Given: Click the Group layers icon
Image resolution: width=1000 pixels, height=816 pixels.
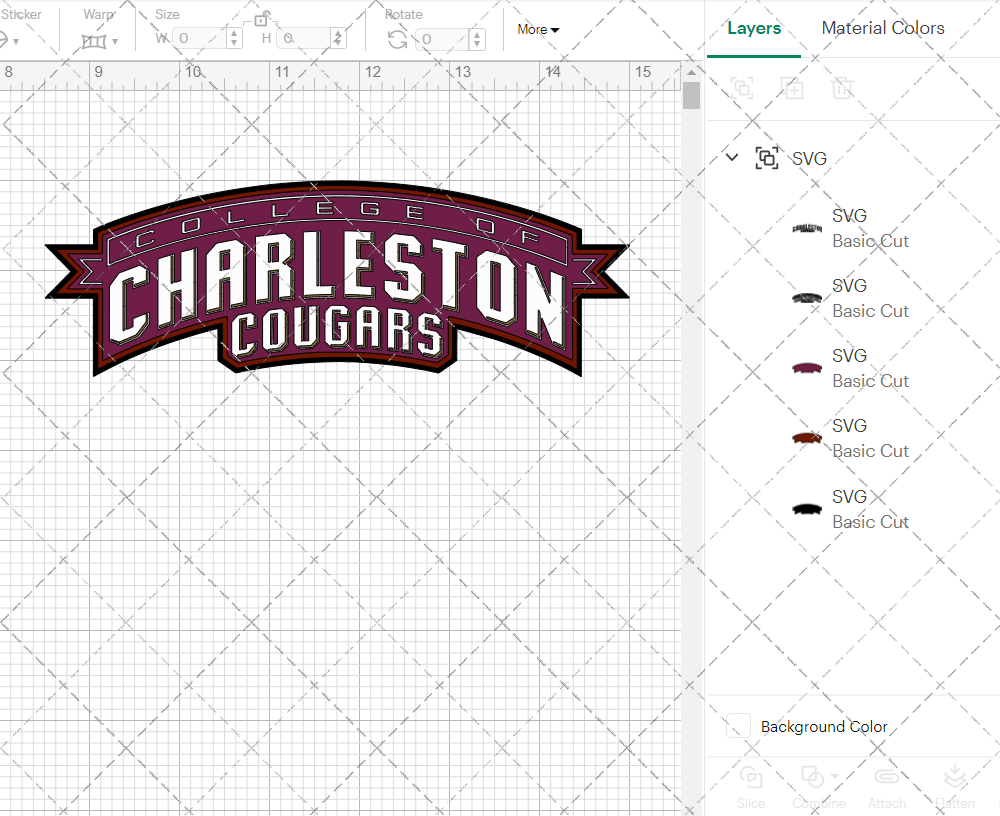Looking at the screenshot, I should 742,87.
